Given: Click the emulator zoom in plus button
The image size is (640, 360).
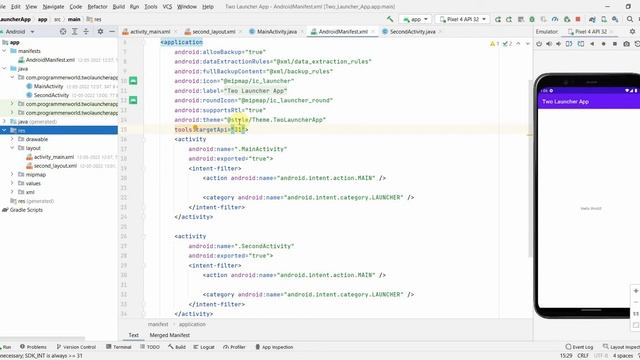Looking at the screenshot, I should [x=636, y=291].
